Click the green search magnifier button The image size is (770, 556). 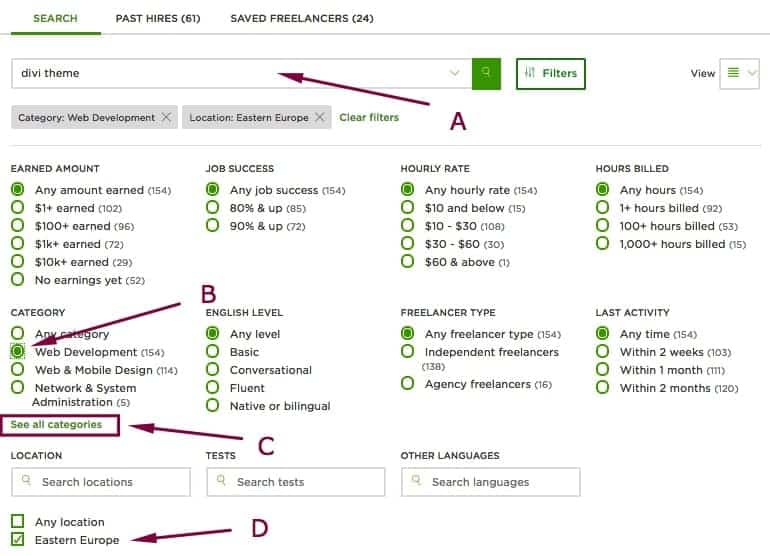pyautogui.click(x=486, y=73)
